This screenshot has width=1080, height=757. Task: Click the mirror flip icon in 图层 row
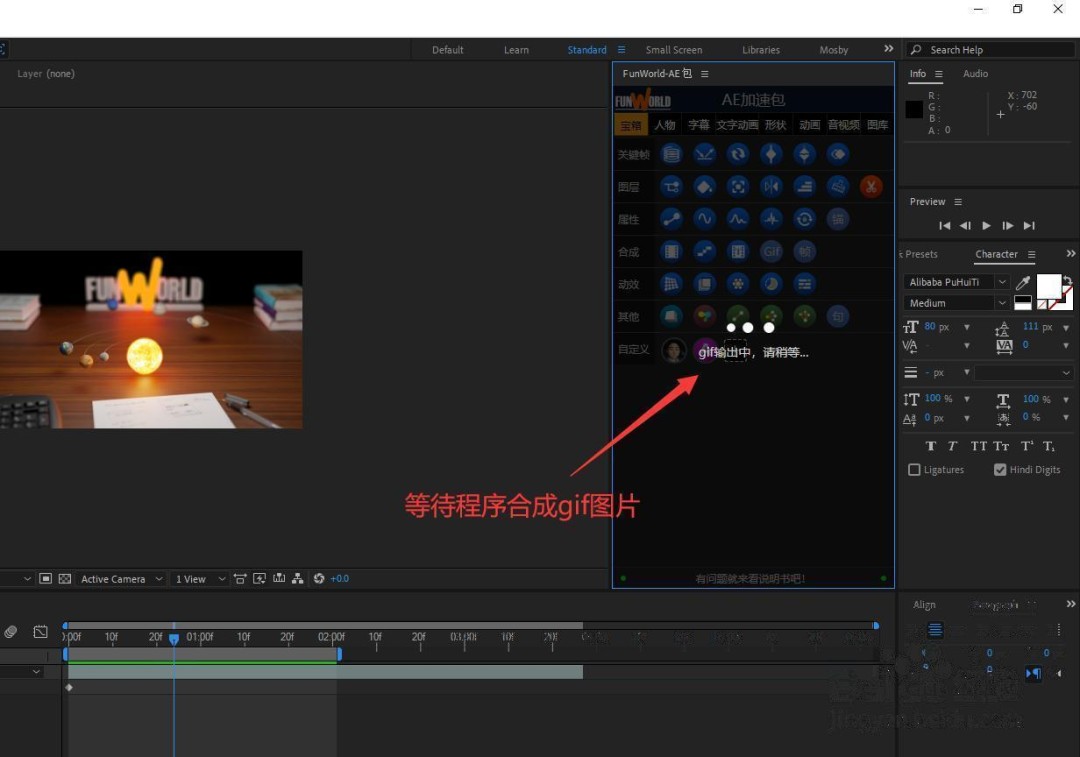coord(771,187)
